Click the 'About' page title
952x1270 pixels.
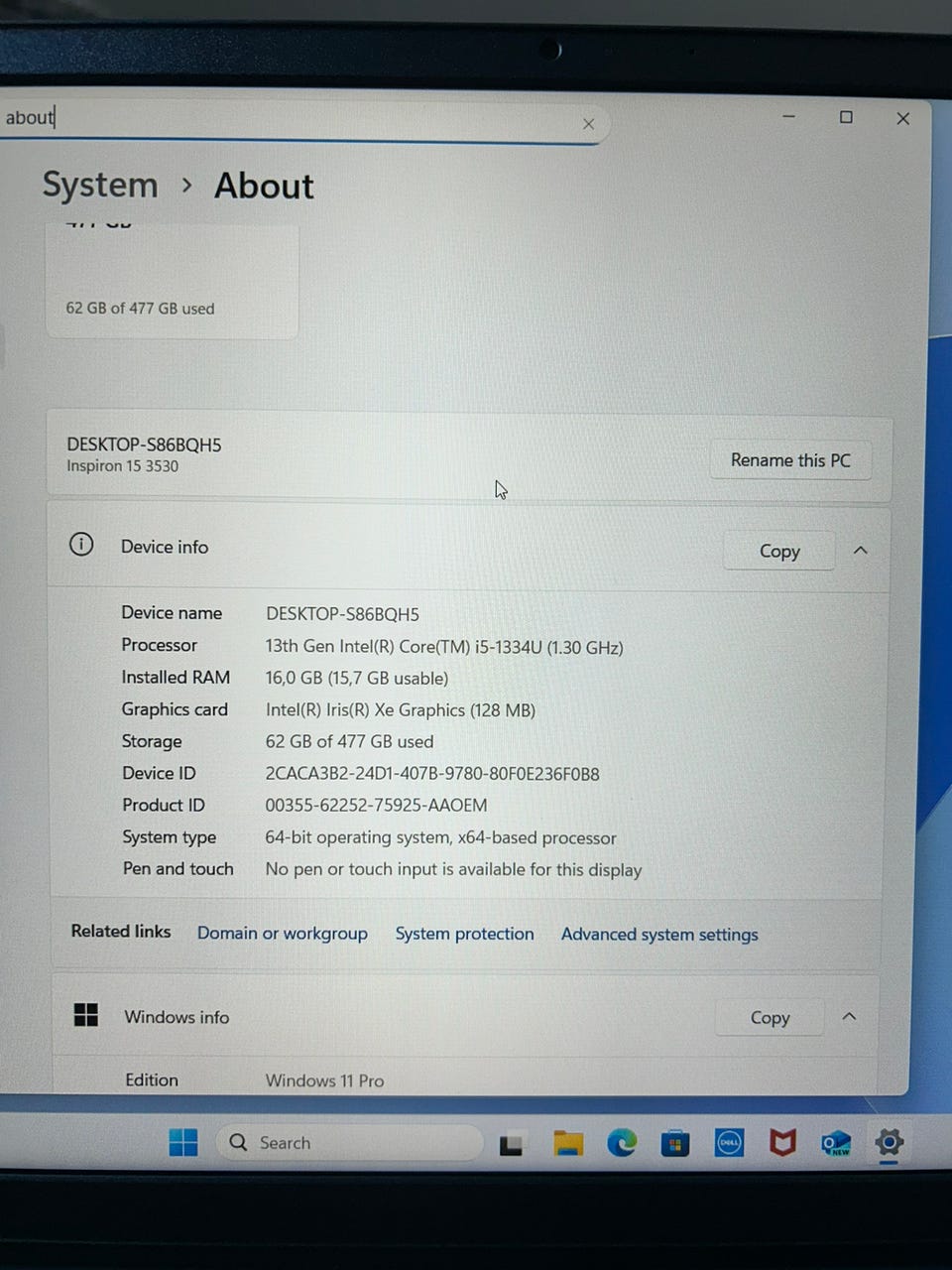(x=264, y=186)
